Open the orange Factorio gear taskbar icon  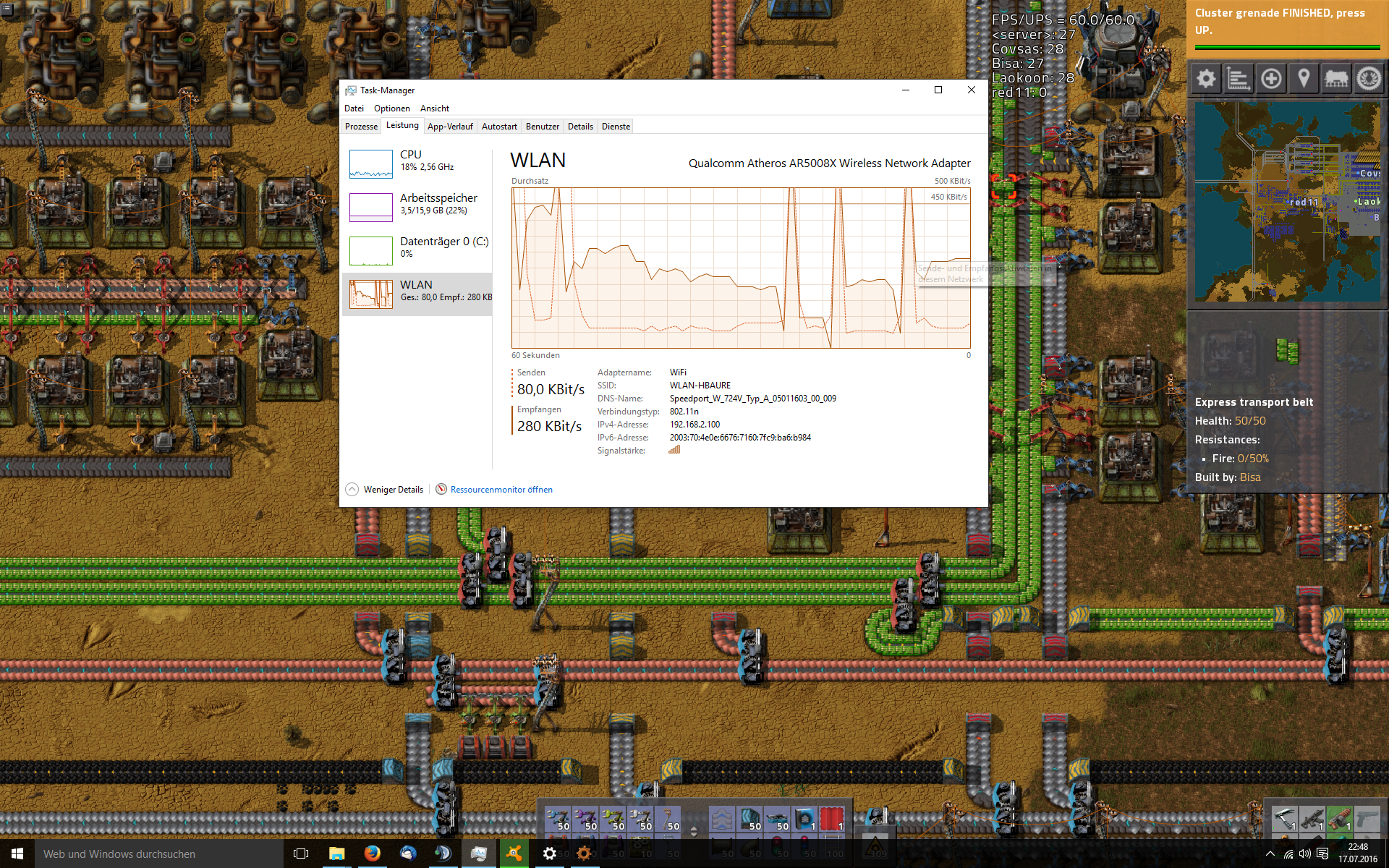(x=585, y=854)
